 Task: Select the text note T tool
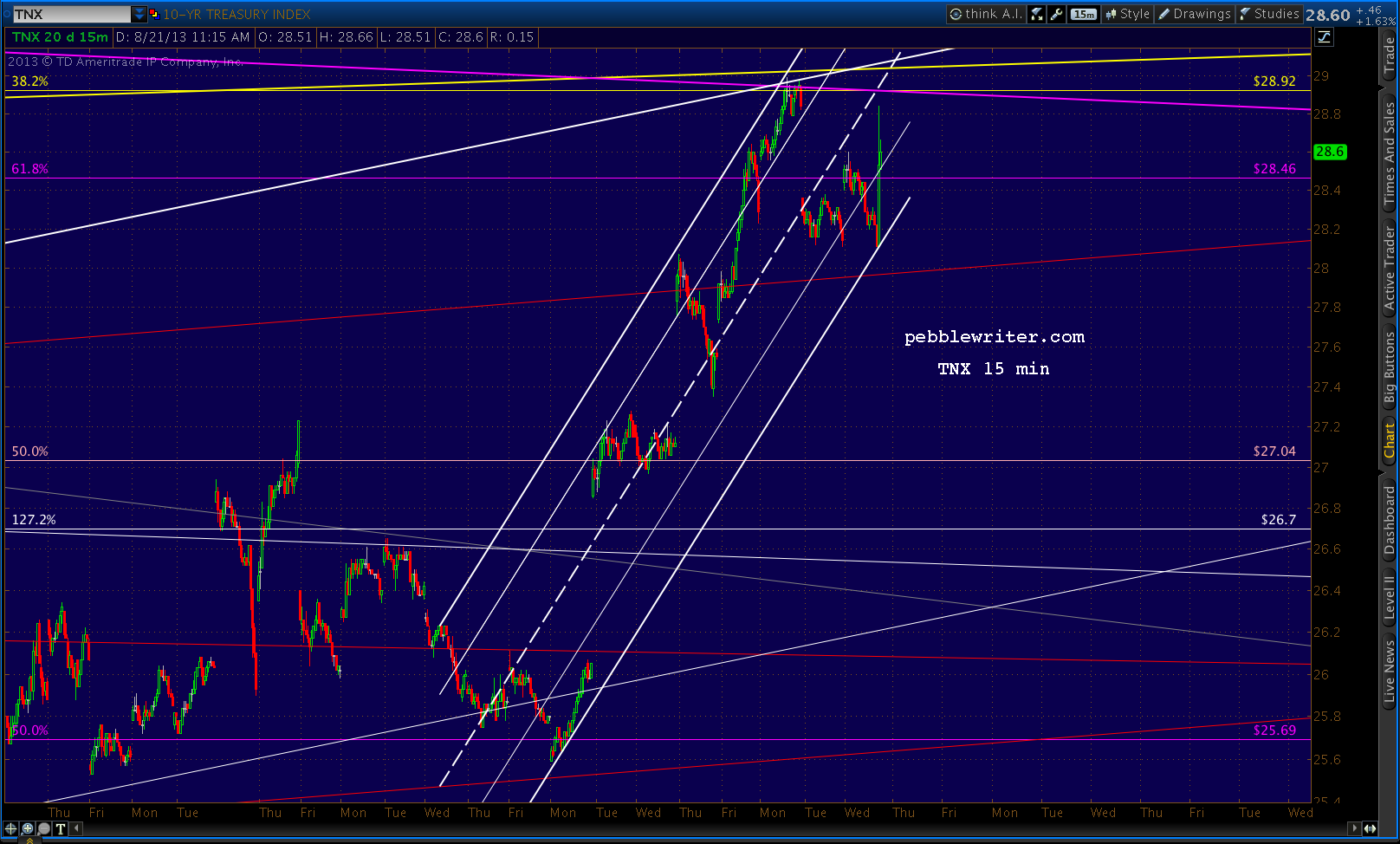coord(61,828)
